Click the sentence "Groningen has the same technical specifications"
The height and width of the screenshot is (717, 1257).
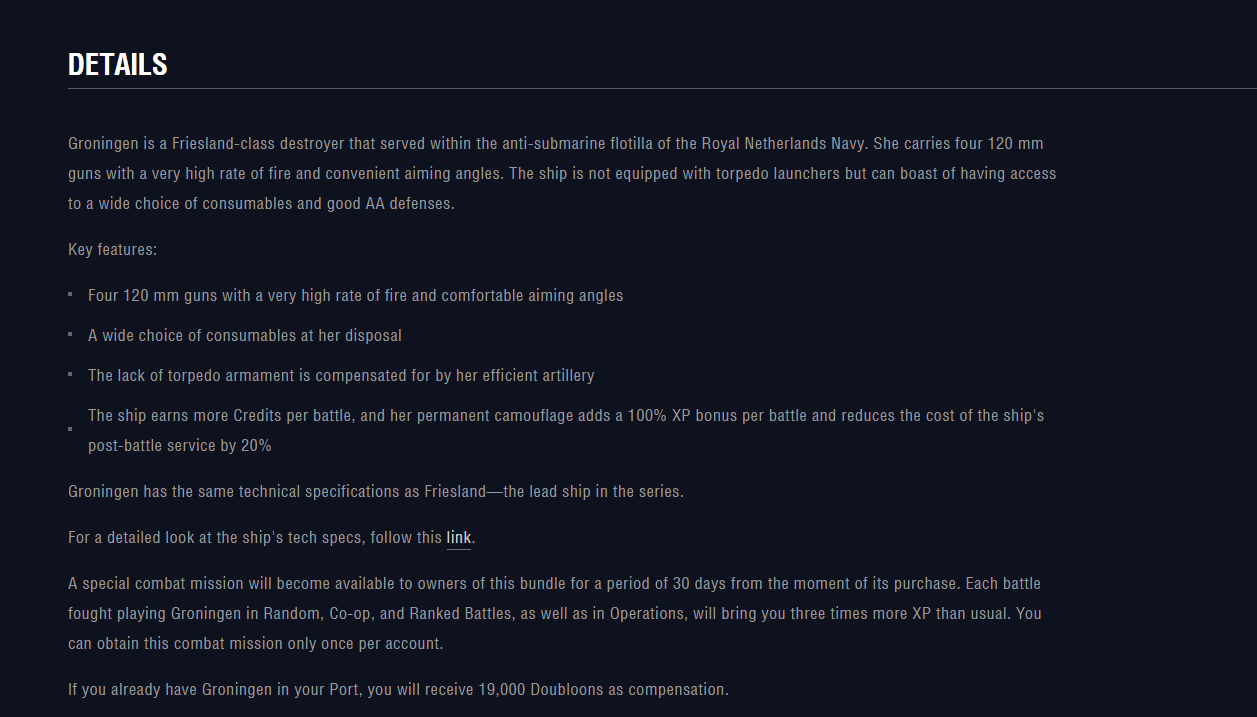[376, 492]
